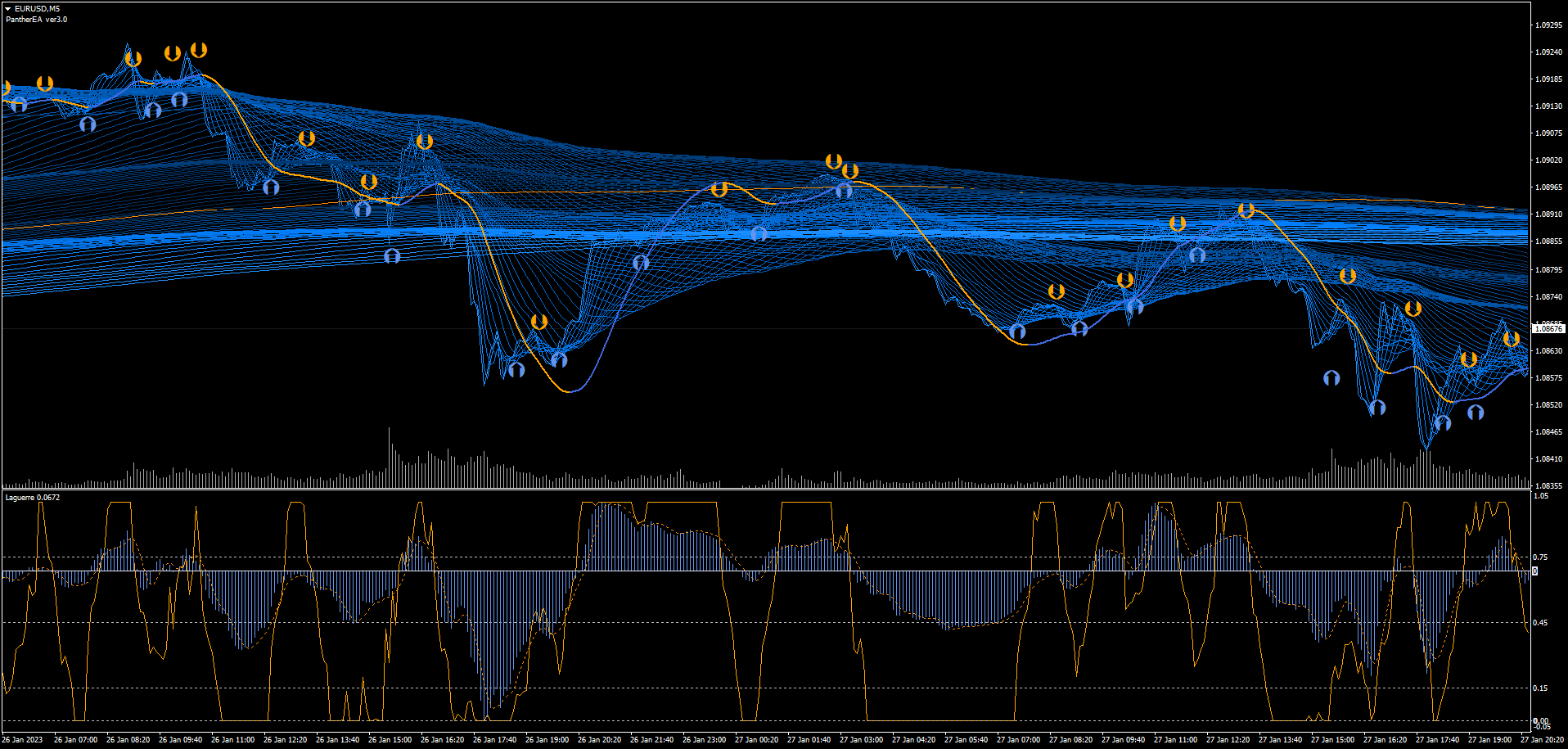The image size is (1568, 749).
Task: Select orange sell arrow at 27 Jan 12:20 peak
Action: pos(1246,210)
